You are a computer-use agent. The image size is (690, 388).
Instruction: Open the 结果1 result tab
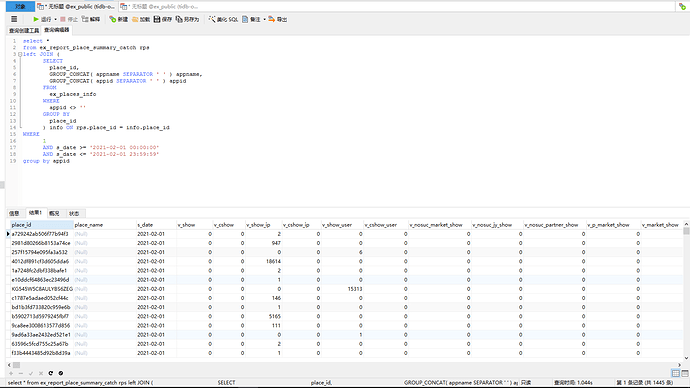[x=35, y=213]
